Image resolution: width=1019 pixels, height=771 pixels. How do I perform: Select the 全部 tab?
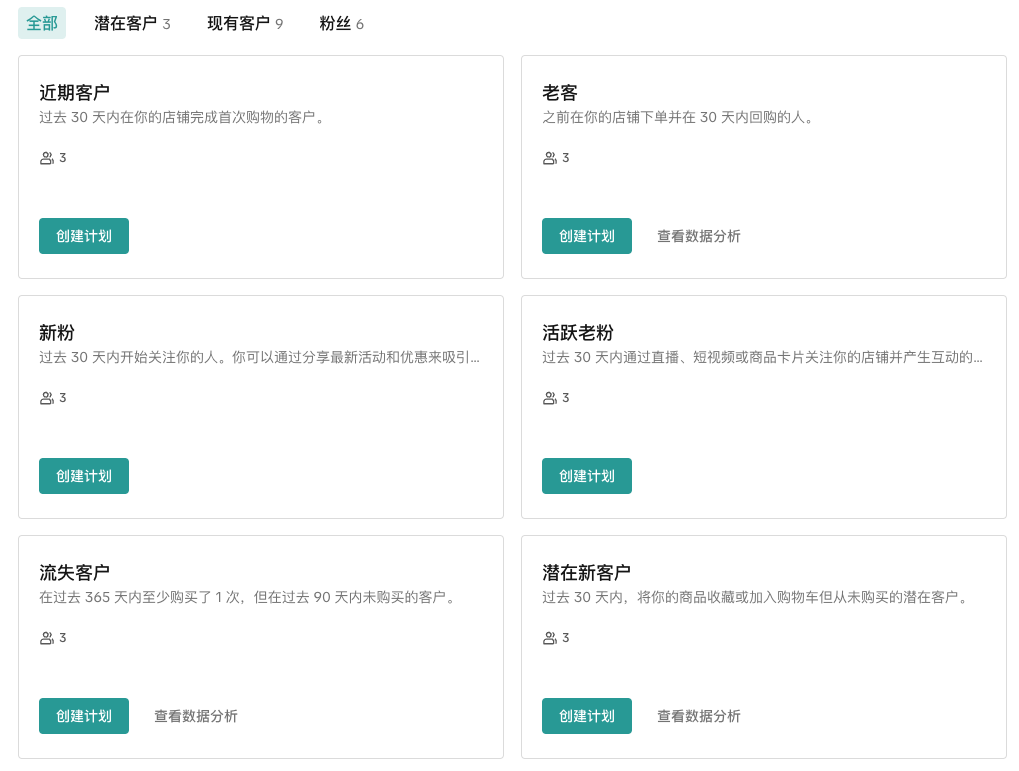click(42, 23)
